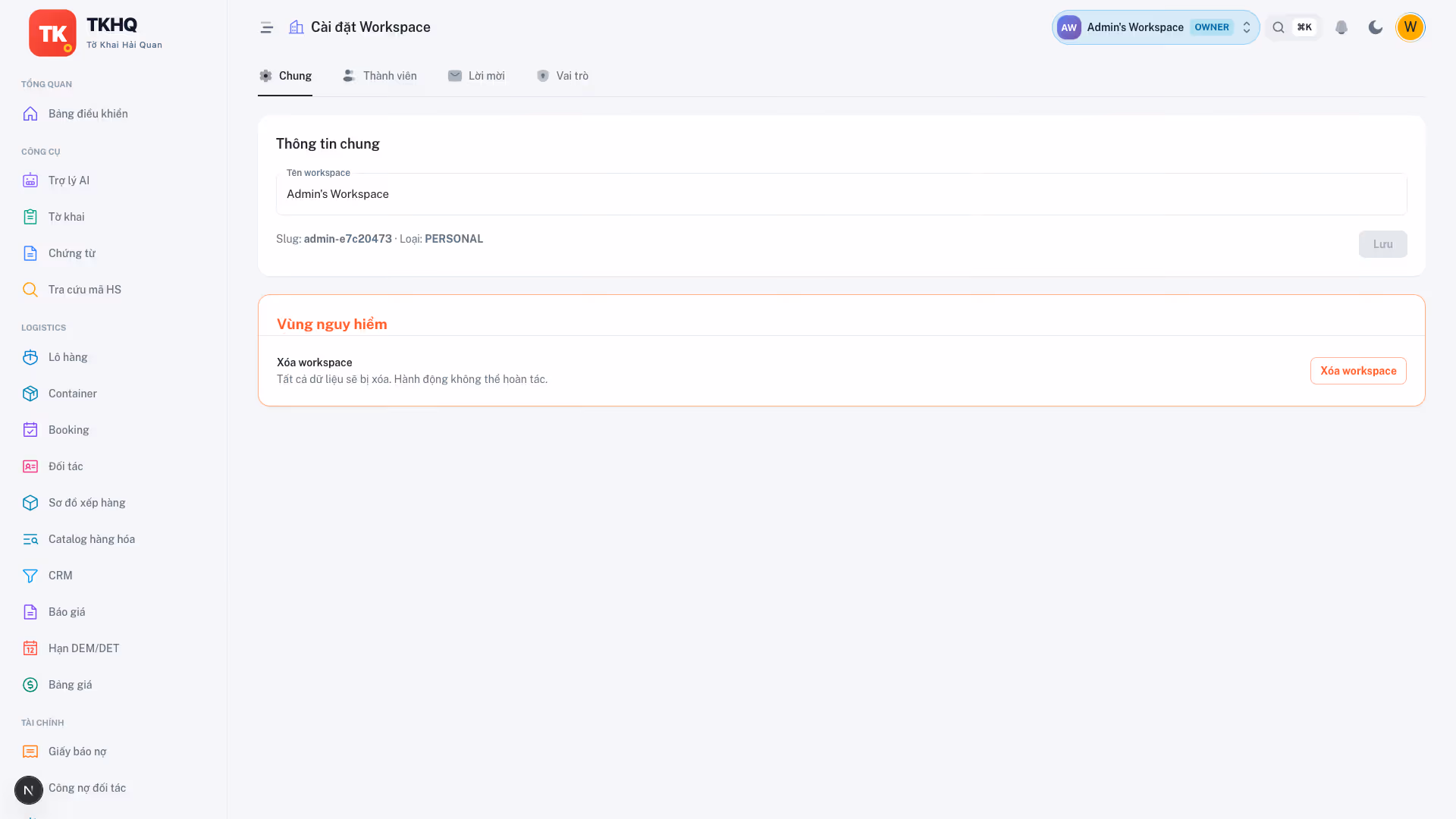The width and height of the screenshot is (1456, 819).
Task: Click the Sơ đồ xếp hàng cube icon
Action: point(30,503)
